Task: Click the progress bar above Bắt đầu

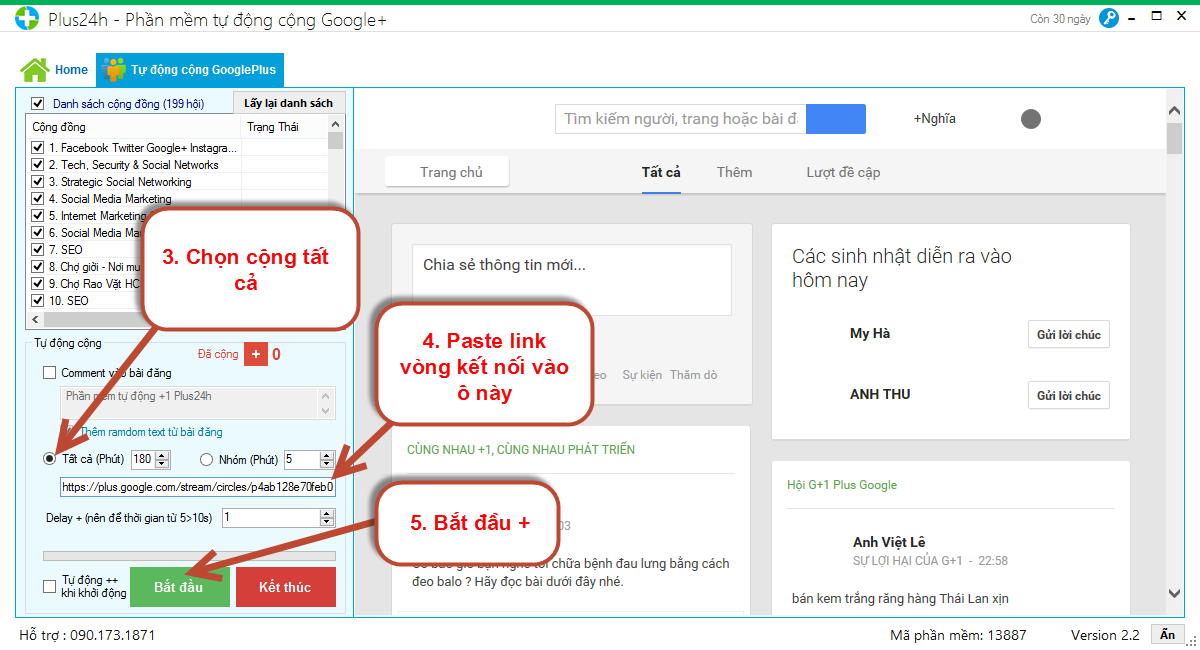Action: 189,556
